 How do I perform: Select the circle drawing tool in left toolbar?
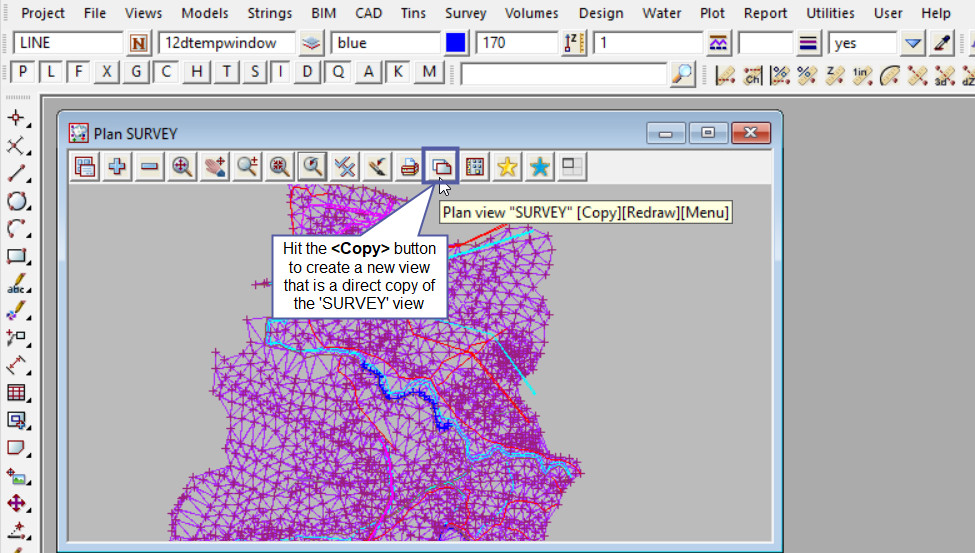pos(16,201)
